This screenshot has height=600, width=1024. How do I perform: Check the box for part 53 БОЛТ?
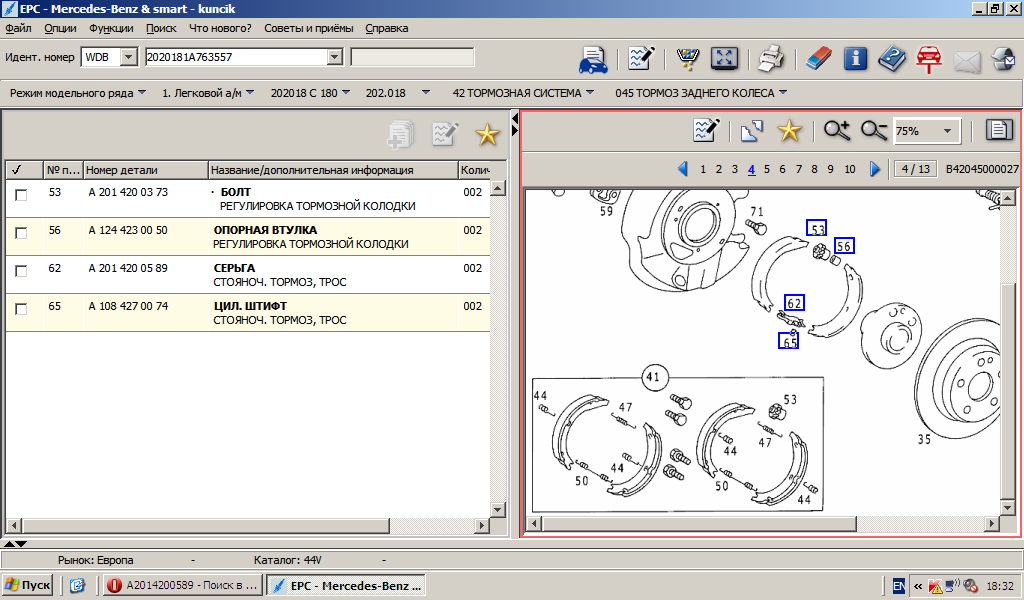tap(22, 195)
